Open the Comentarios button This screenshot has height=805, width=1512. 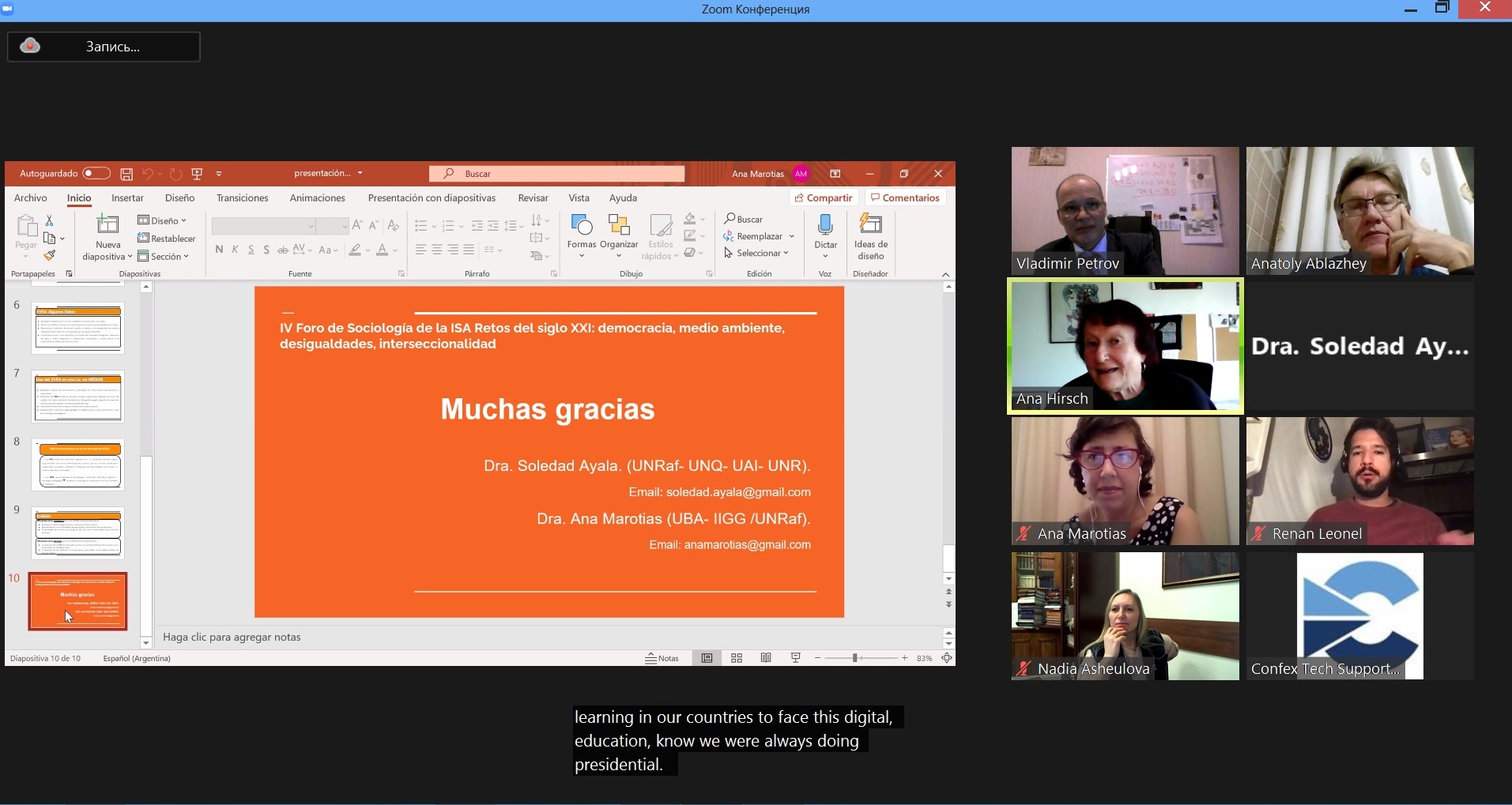(x=904, y=198)
